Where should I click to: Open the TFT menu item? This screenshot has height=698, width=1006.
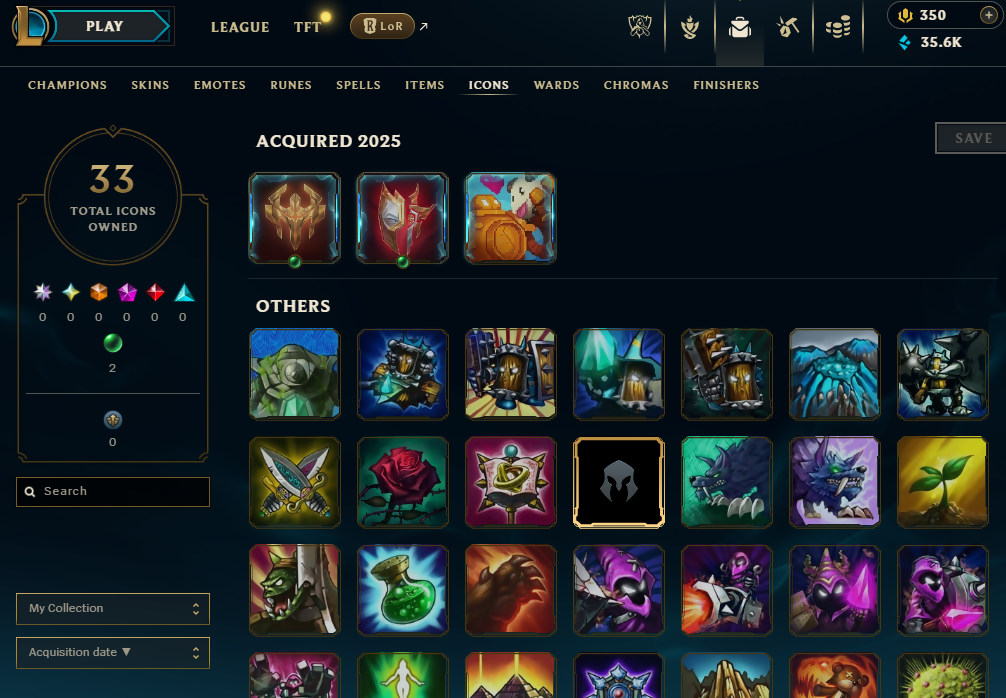click(307, 27)
